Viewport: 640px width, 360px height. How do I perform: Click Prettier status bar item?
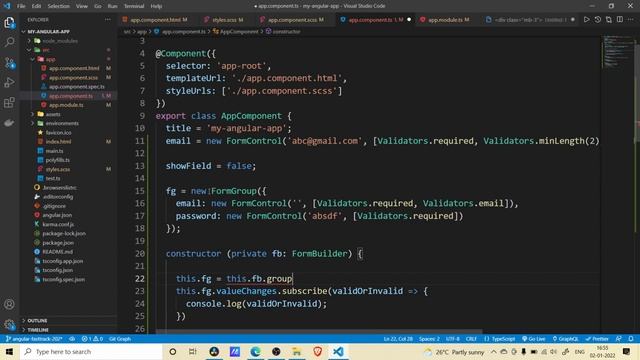tap(597, 339)
